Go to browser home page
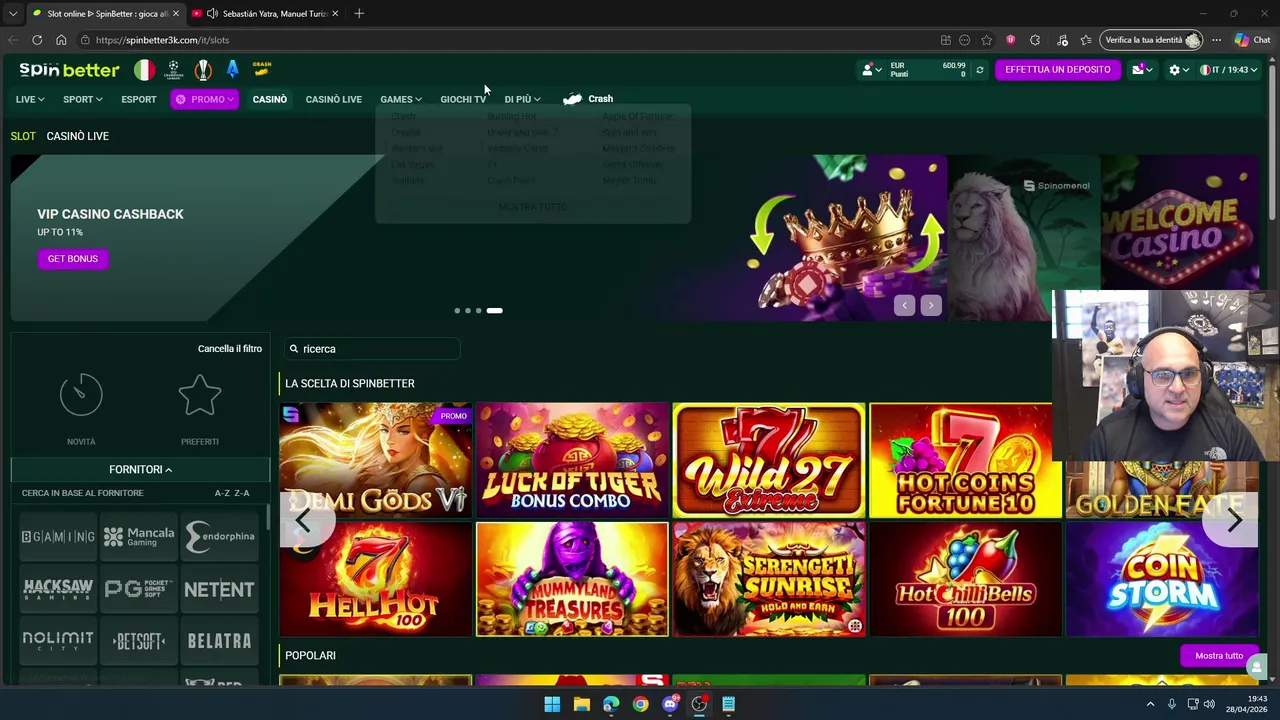 pos(61,40)
